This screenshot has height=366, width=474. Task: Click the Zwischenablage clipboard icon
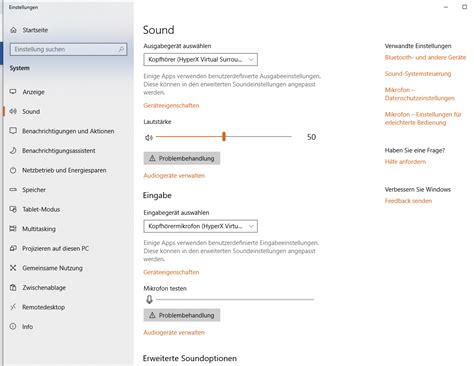coord(13,287)
